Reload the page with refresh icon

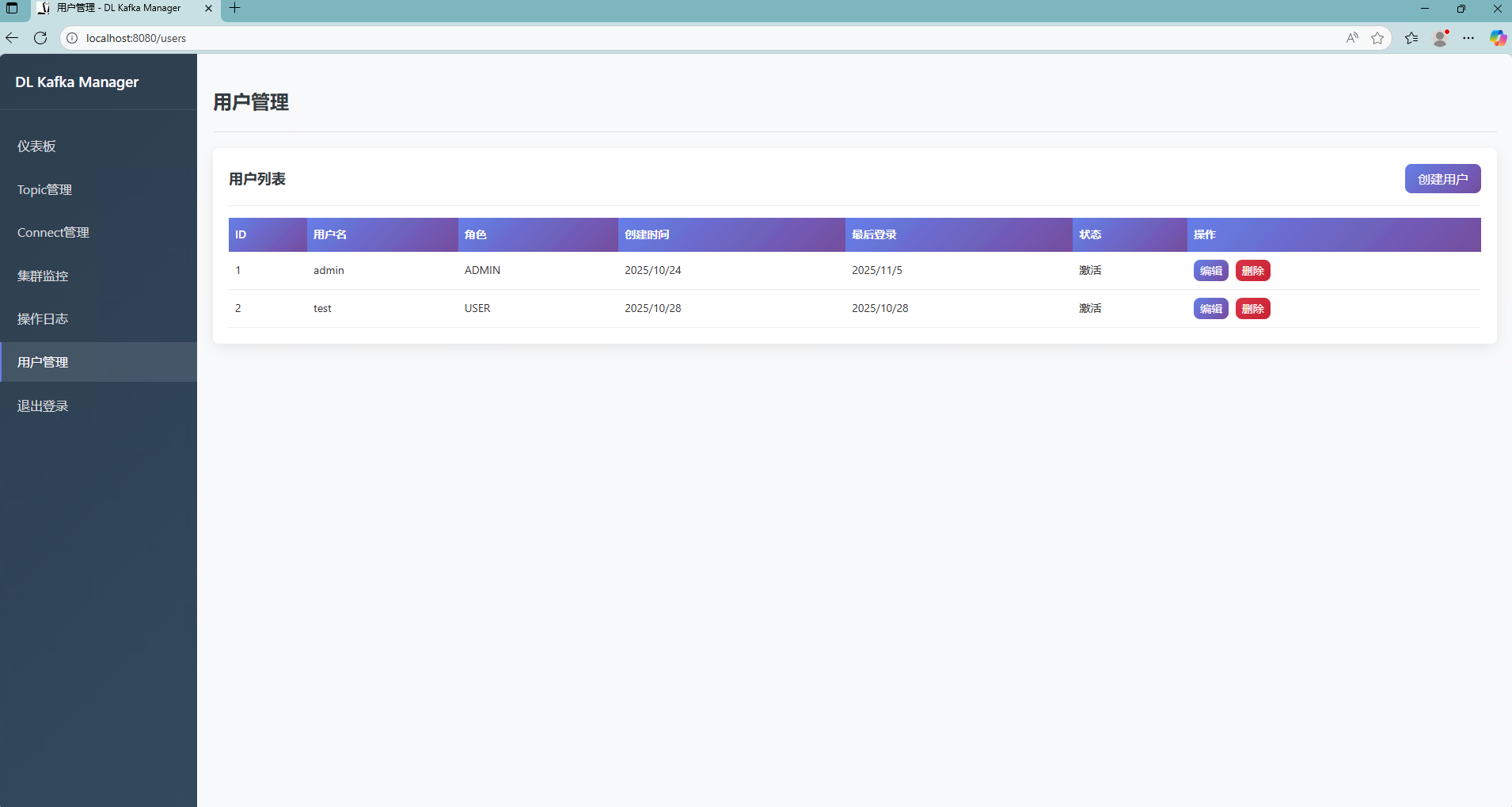coord(40,38)
